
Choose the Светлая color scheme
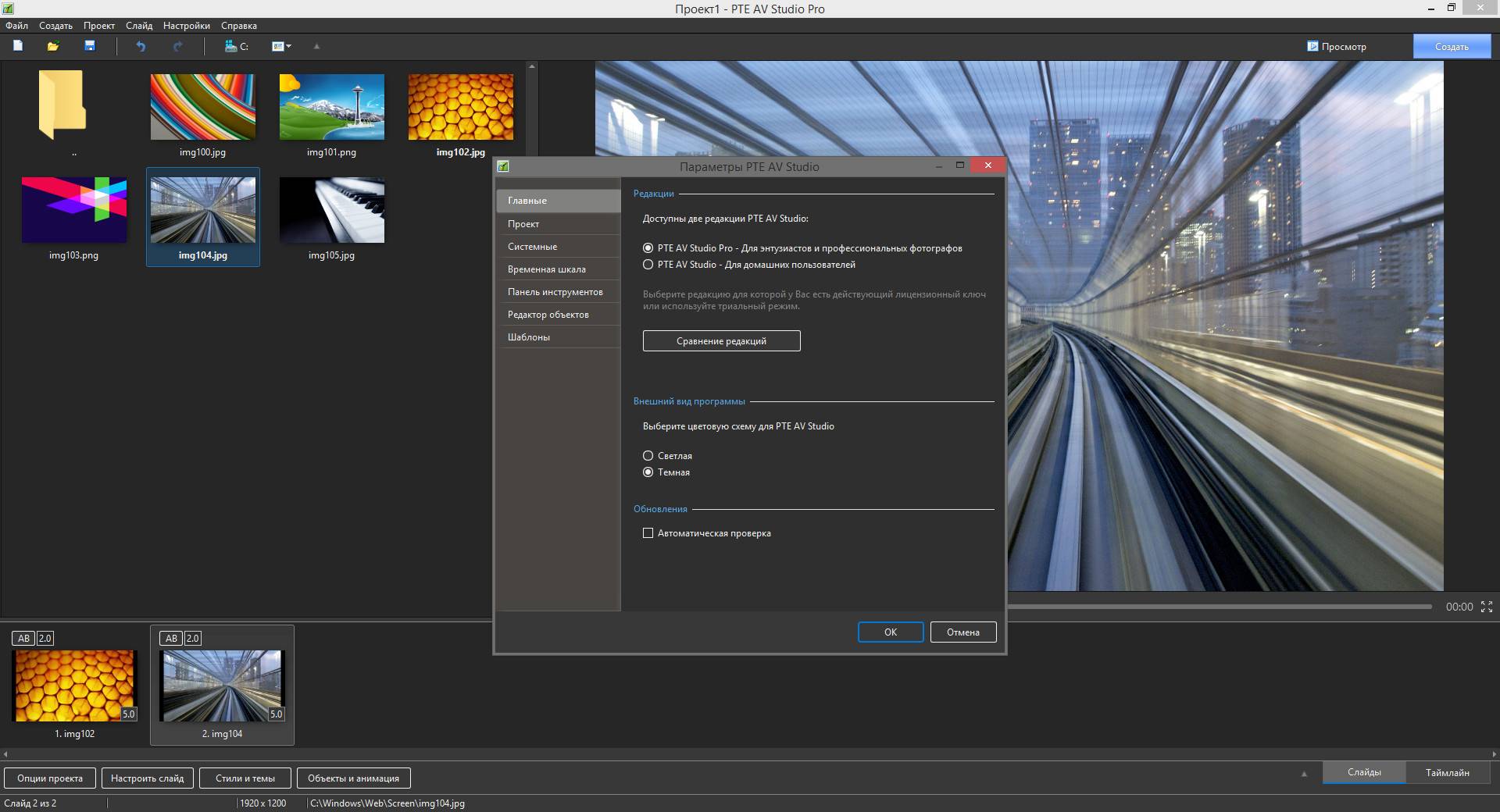pos(648,456)
